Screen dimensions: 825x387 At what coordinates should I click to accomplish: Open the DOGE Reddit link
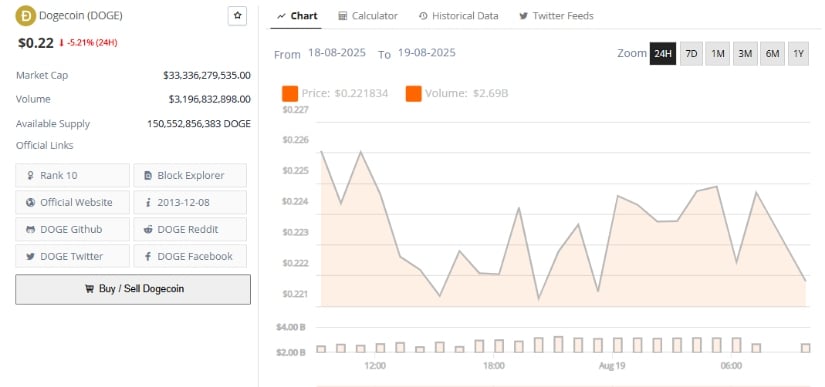click(190, 229)
